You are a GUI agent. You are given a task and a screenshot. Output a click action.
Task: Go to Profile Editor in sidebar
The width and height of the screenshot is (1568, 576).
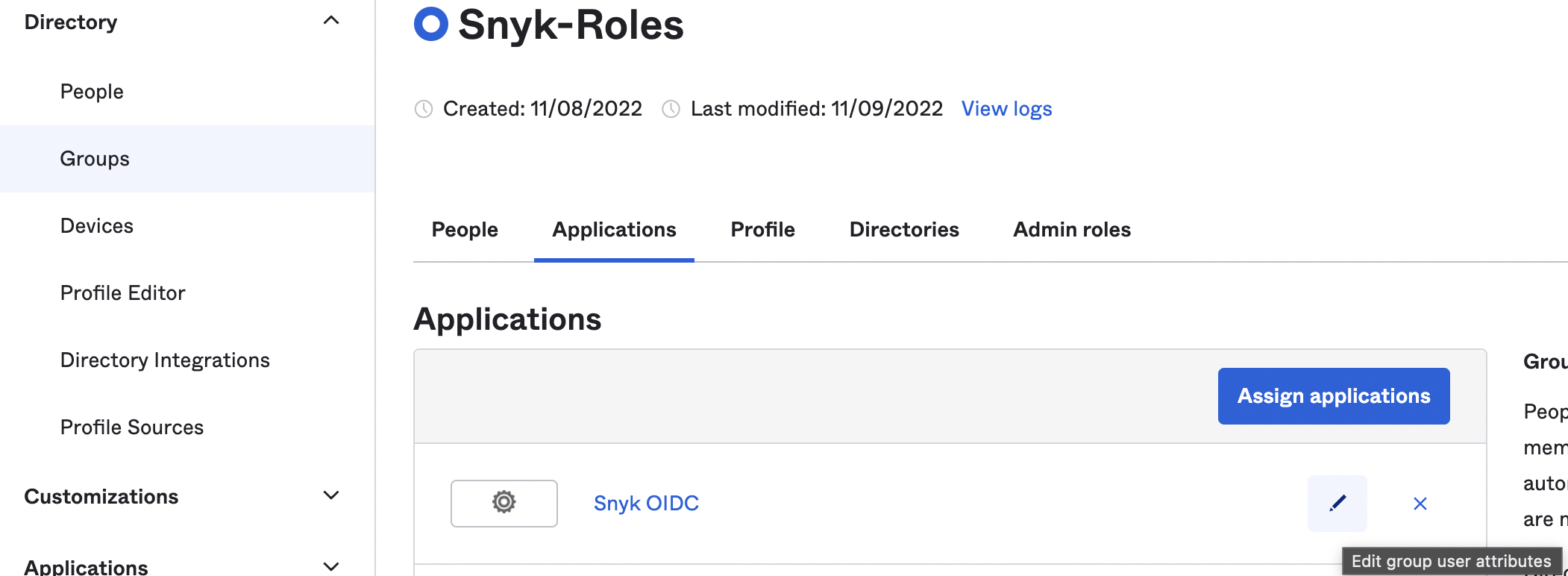[123, 293]
